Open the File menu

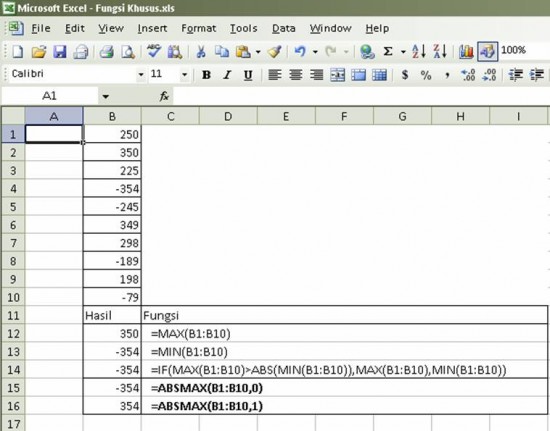(x=41, y=28)
